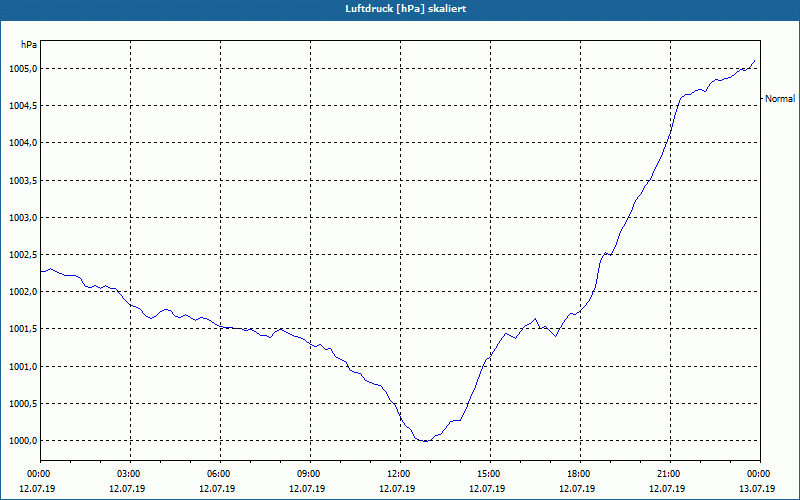Screen dimensions: 800x500
Task: Click the 'Normal' marker label
Action: 780,98
